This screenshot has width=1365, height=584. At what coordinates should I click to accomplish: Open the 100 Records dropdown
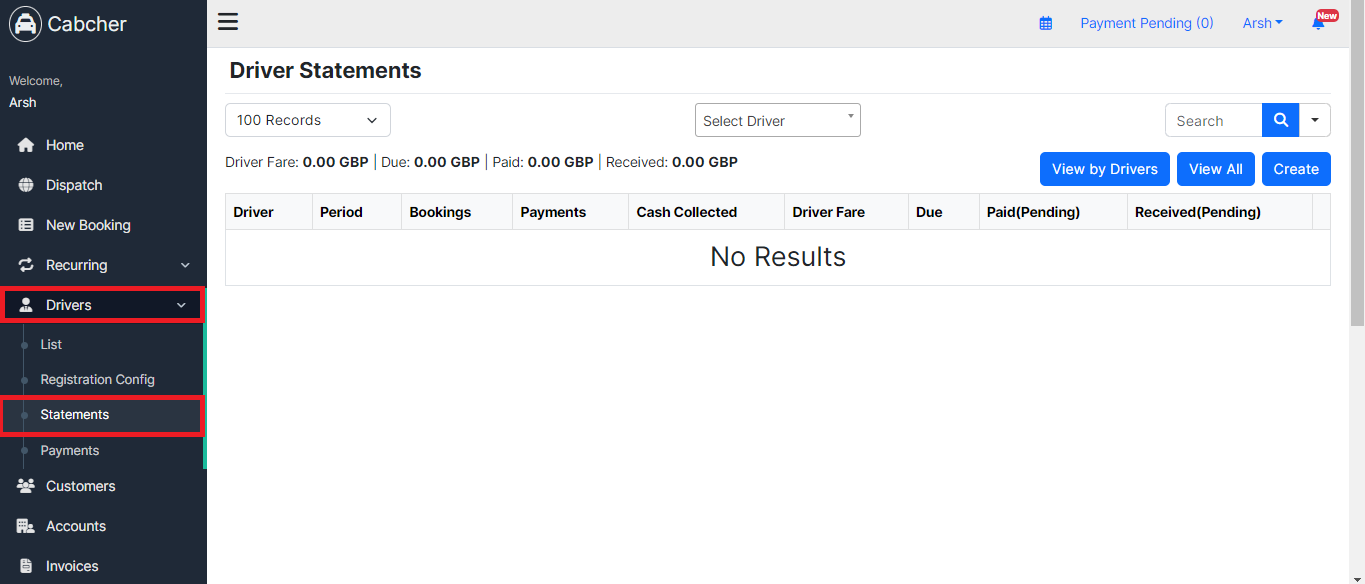[x=308, y=120]
